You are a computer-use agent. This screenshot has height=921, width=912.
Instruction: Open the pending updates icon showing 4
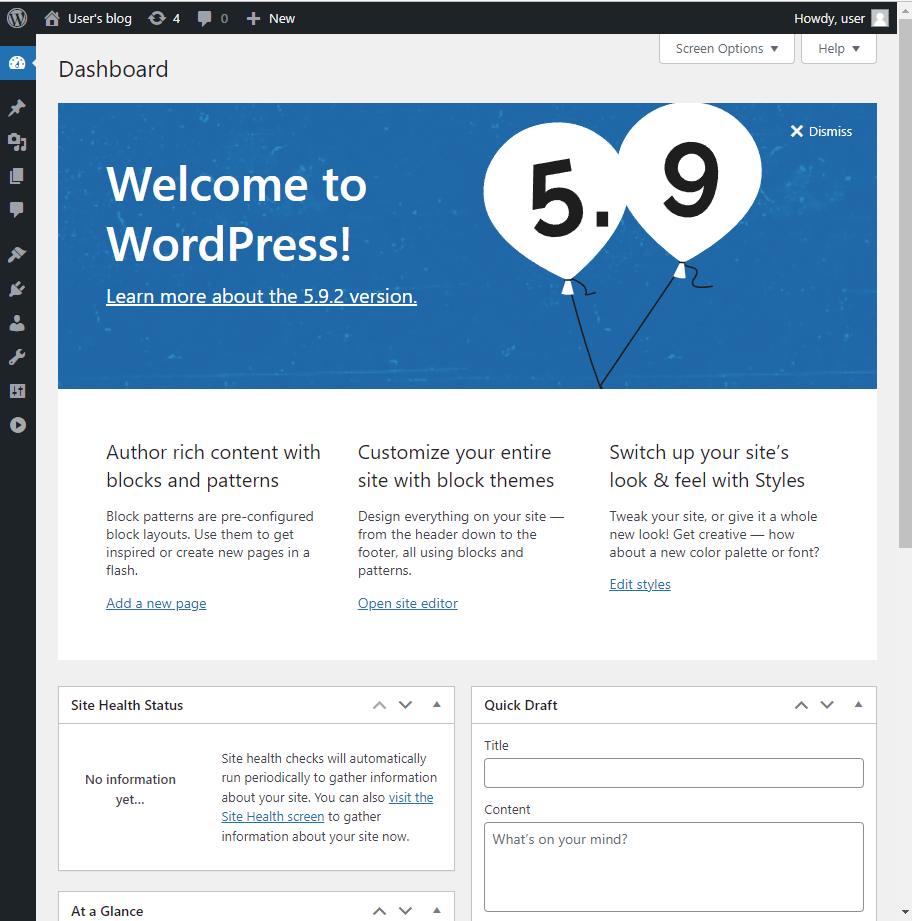[x=164, y=18]
